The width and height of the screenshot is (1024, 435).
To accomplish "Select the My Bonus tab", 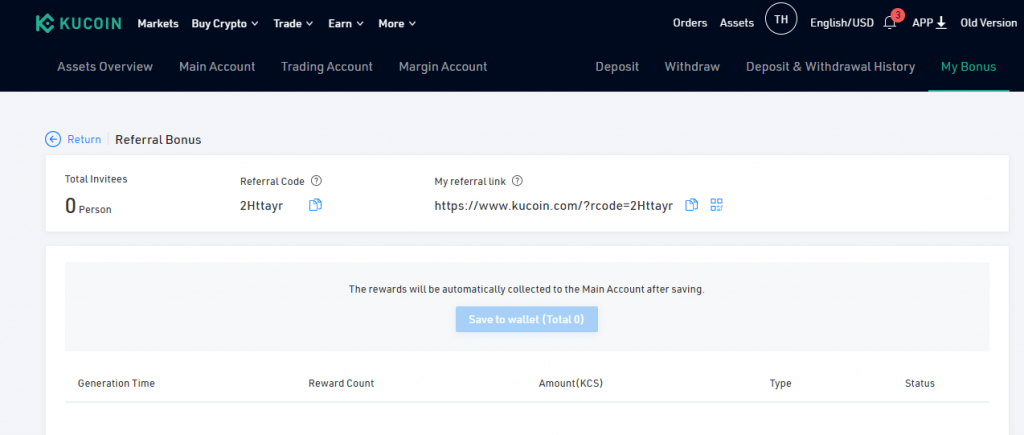I will pyautogui.click(x=968, y=67).
